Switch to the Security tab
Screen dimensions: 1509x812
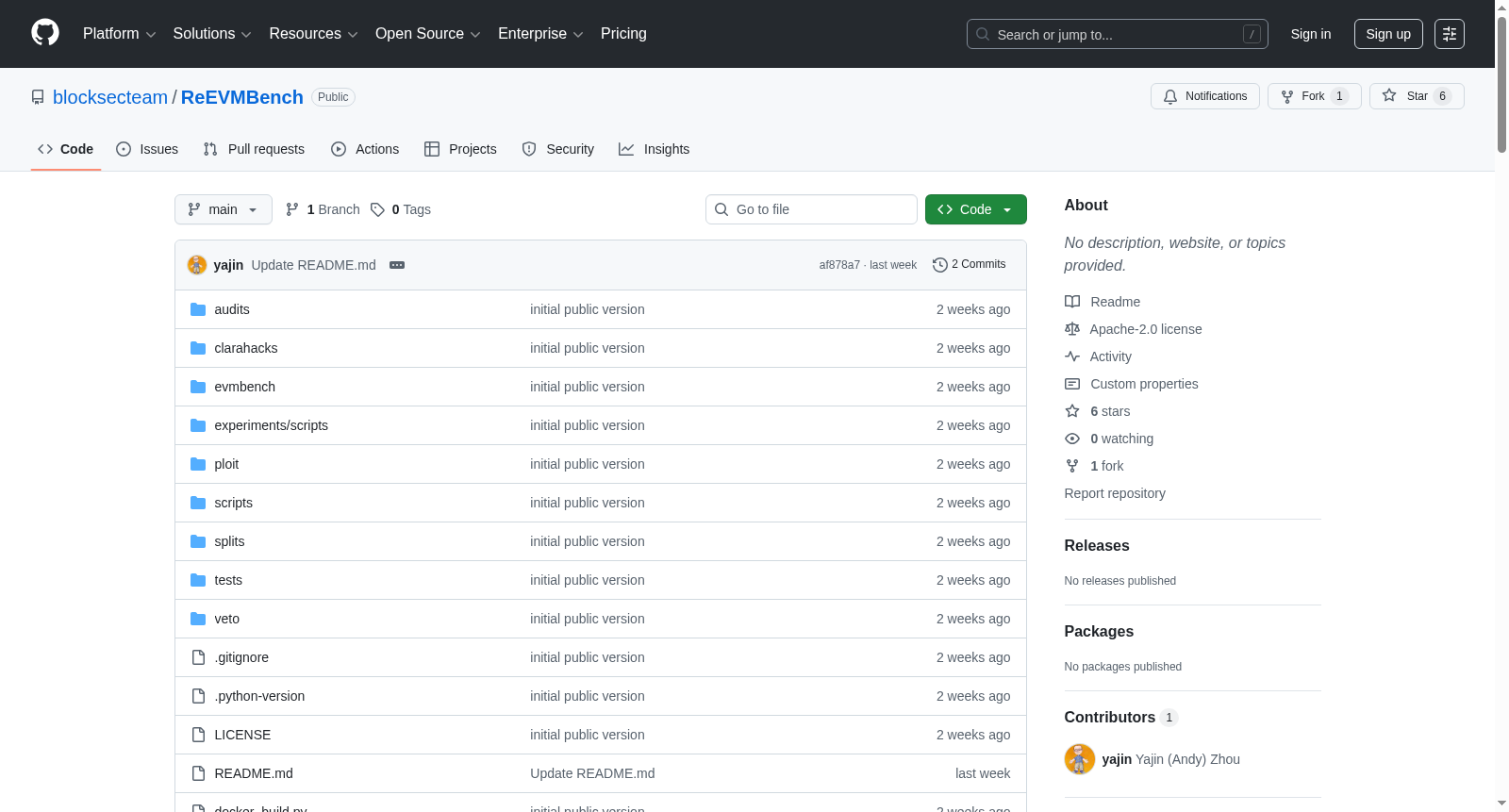[558, 149]
